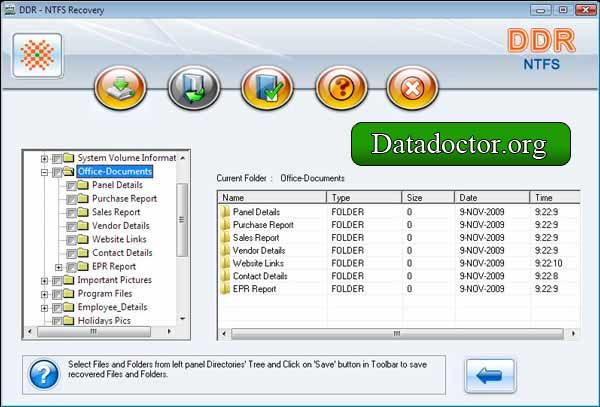Click EPR Report folder icon in file list
Screen dimensions: 600x407
[x=225, y=289]
